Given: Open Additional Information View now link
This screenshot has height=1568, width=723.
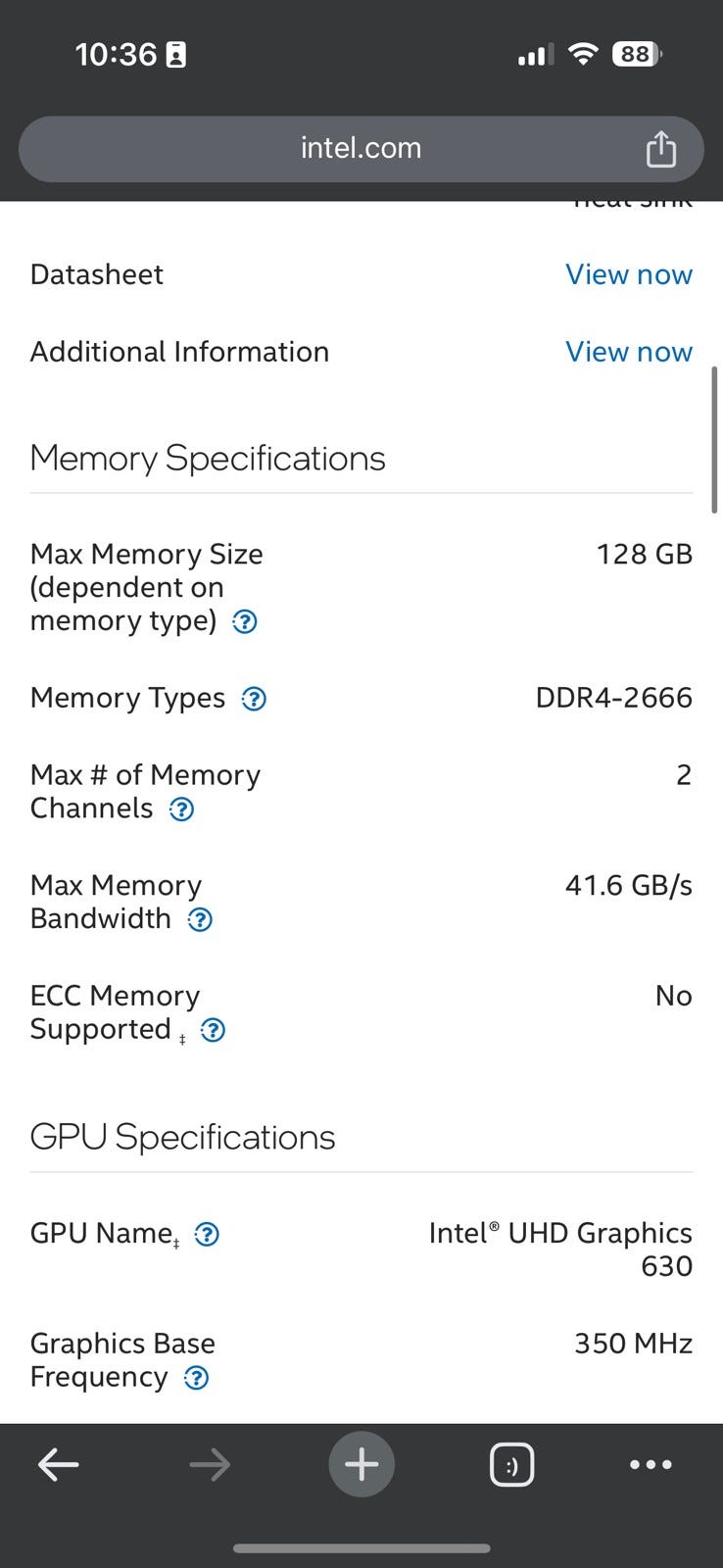Looking at the screenshot, I should pyautogui.click(x=628, y=352).
